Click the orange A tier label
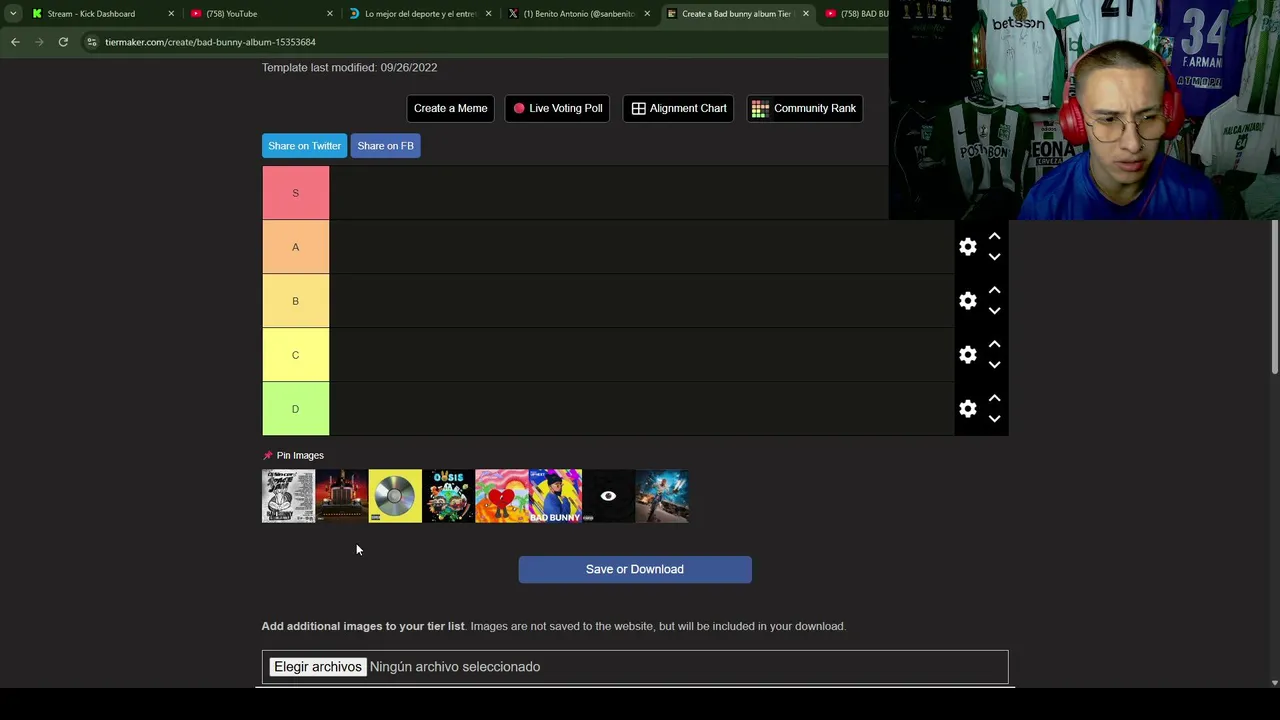Screen dimensions: 1280x720 click(x=295, y=247)
